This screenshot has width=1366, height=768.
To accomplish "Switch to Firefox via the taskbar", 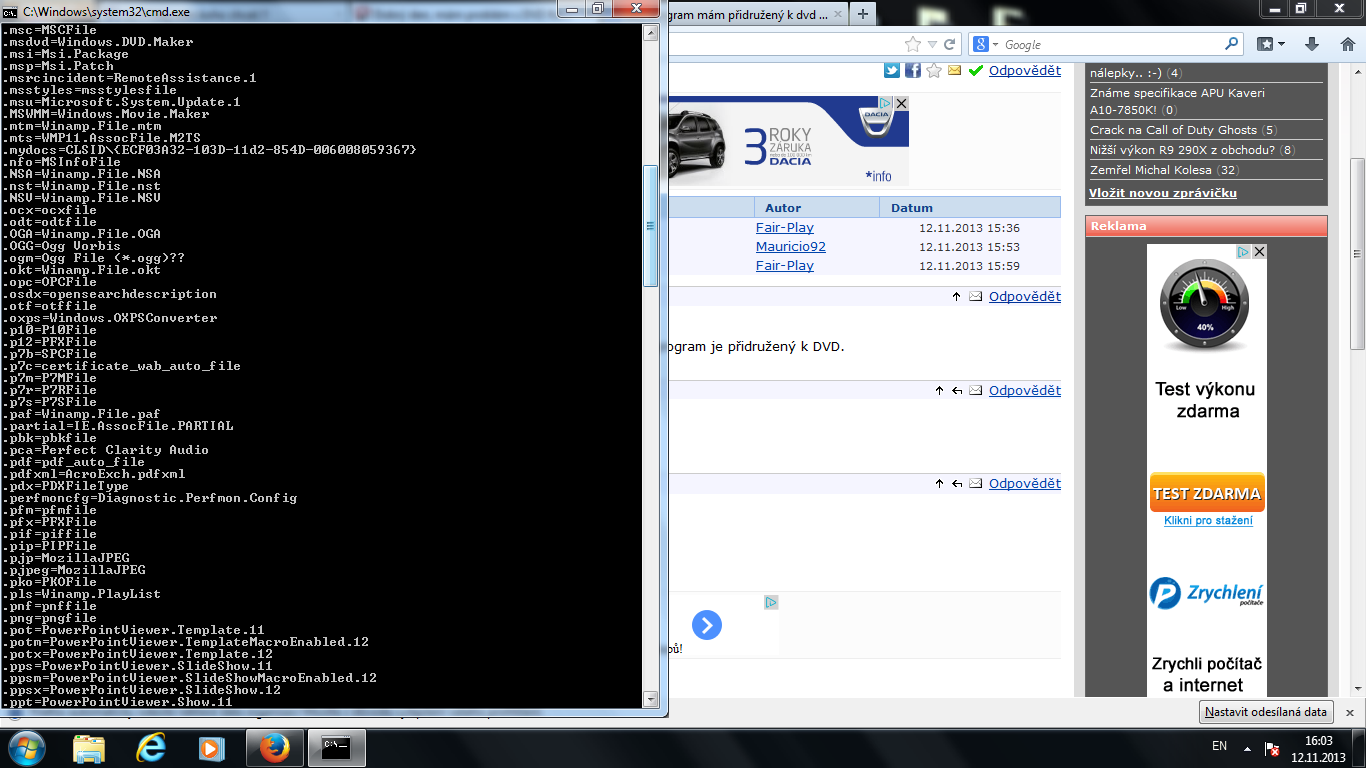I will [x=273, y=748].
